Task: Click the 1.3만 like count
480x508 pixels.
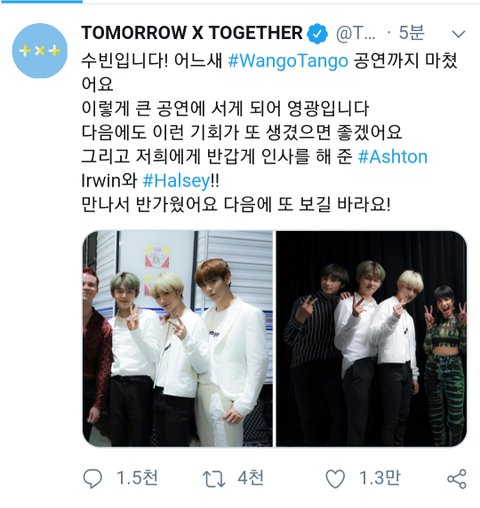Action: click(379, 478)
